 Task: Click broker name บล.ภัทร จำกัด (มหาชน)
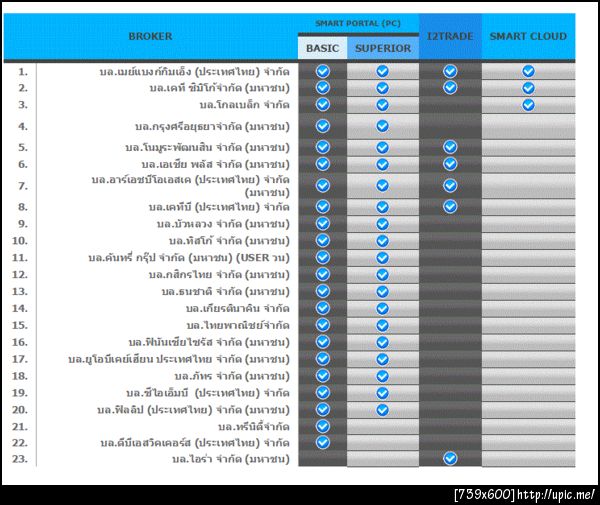232,376
